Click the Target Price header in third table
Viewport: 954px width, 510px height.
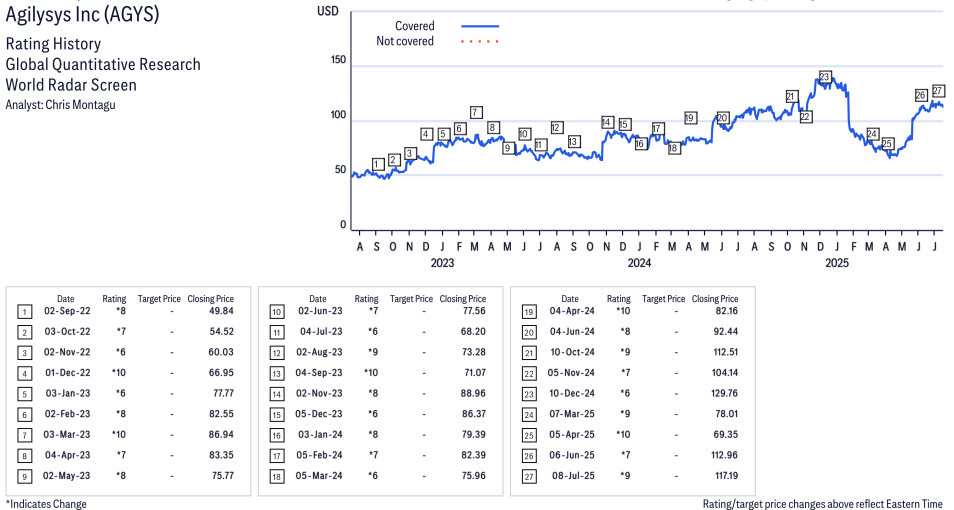(663, 299)
